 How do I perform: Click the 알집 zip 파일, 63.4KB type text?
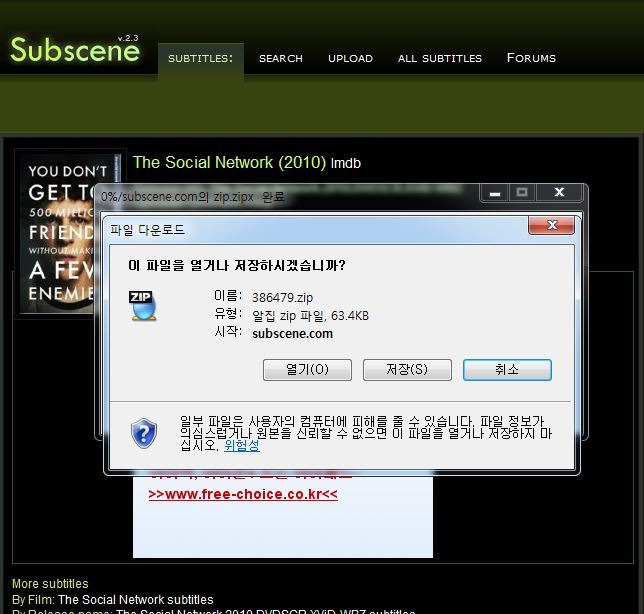310,315
